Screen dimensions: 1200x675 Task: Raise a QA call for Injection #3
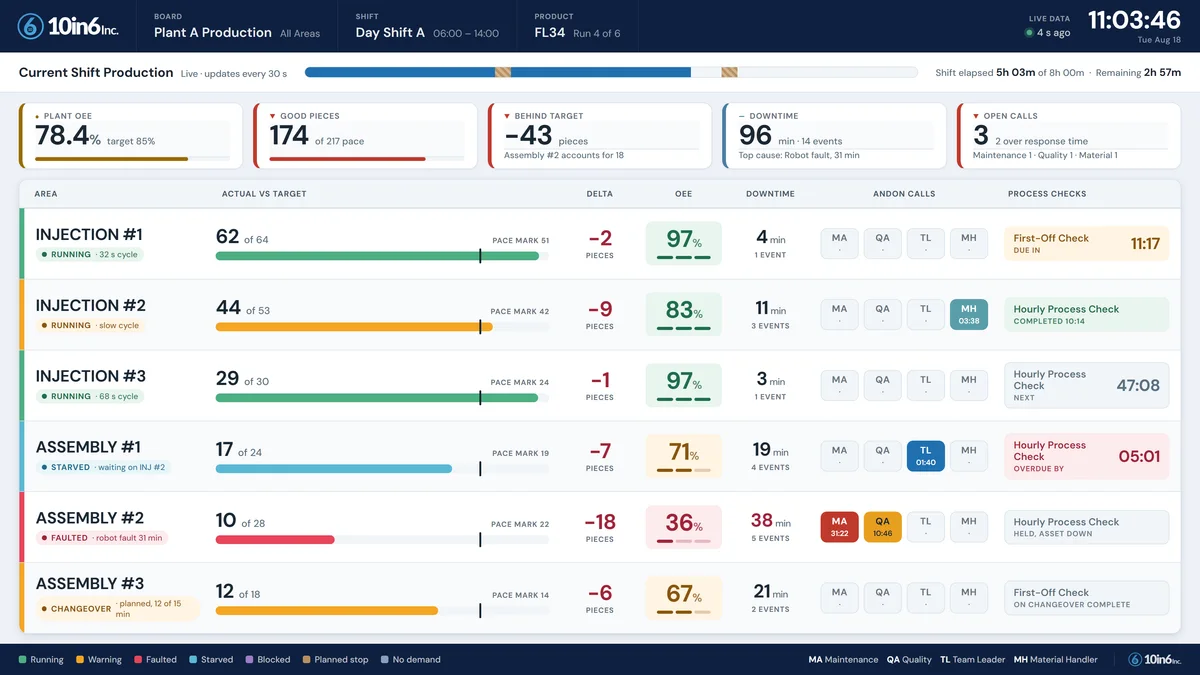coord(882,385)
